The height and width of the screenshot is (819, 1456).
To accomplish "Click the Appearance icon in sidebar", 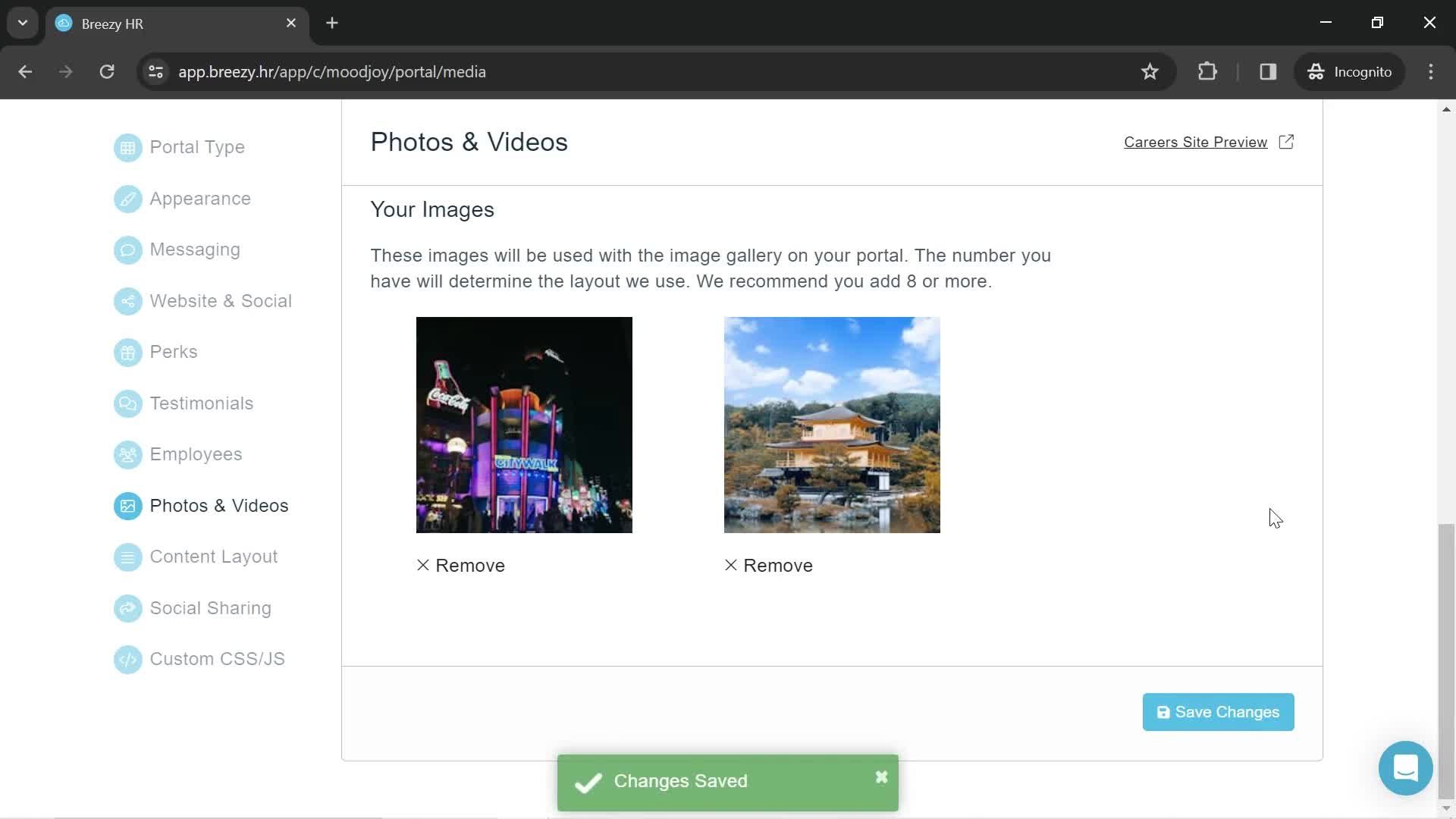I will (127, 198).
